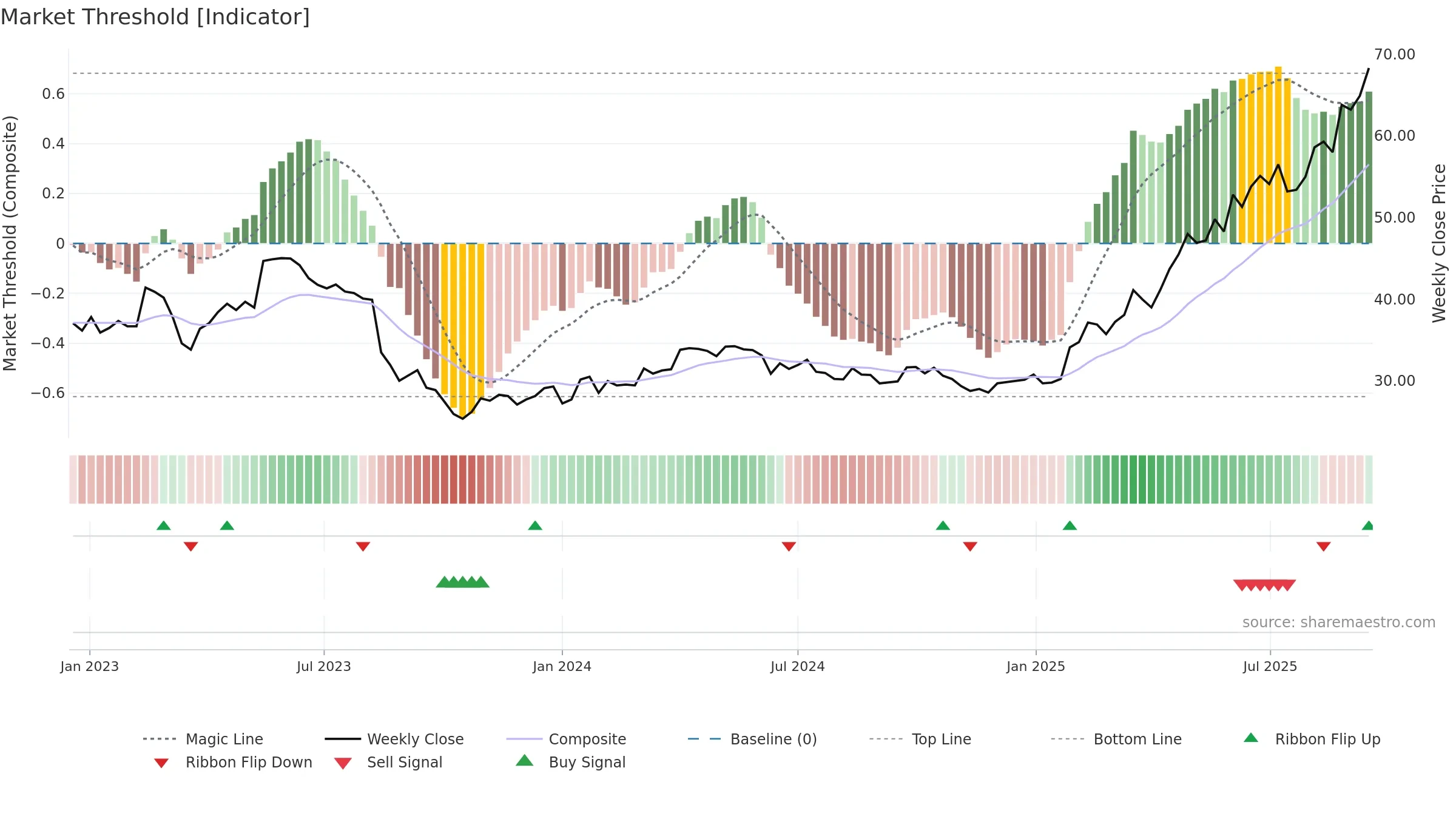Toggle the Sell Signal legend entry
The image size is (1456, 819).
pyautogui.click(x=388, y=762)
